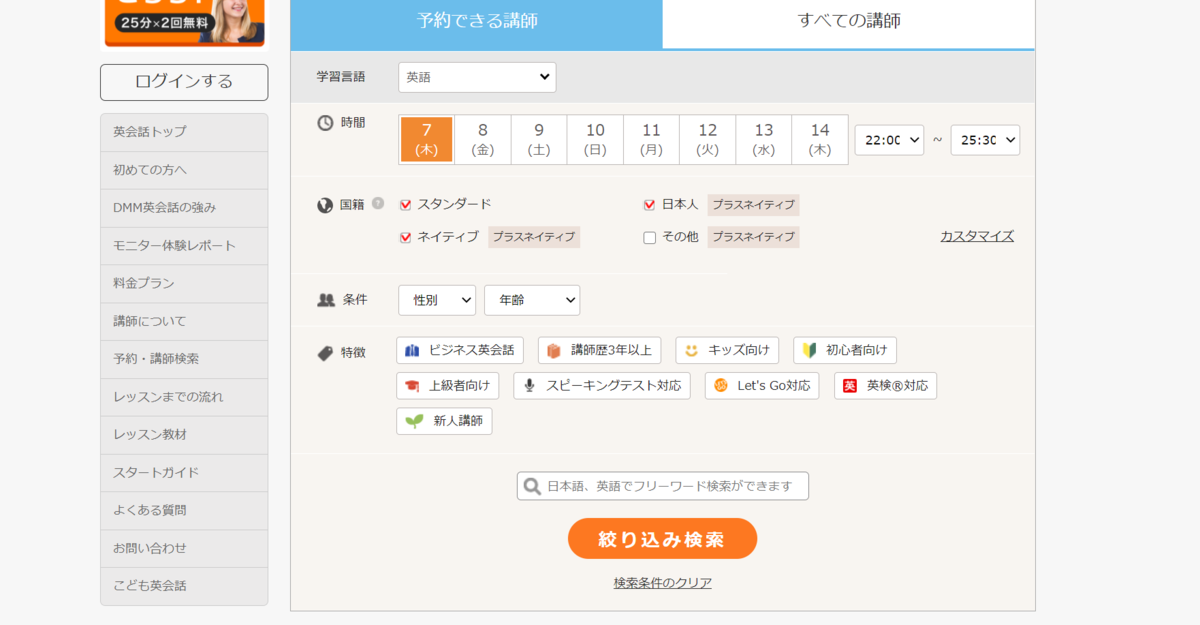Toggle the ビジネス英会話 feature text
The height and width of the screenshot is (625, 1200).
coord(472,350)
